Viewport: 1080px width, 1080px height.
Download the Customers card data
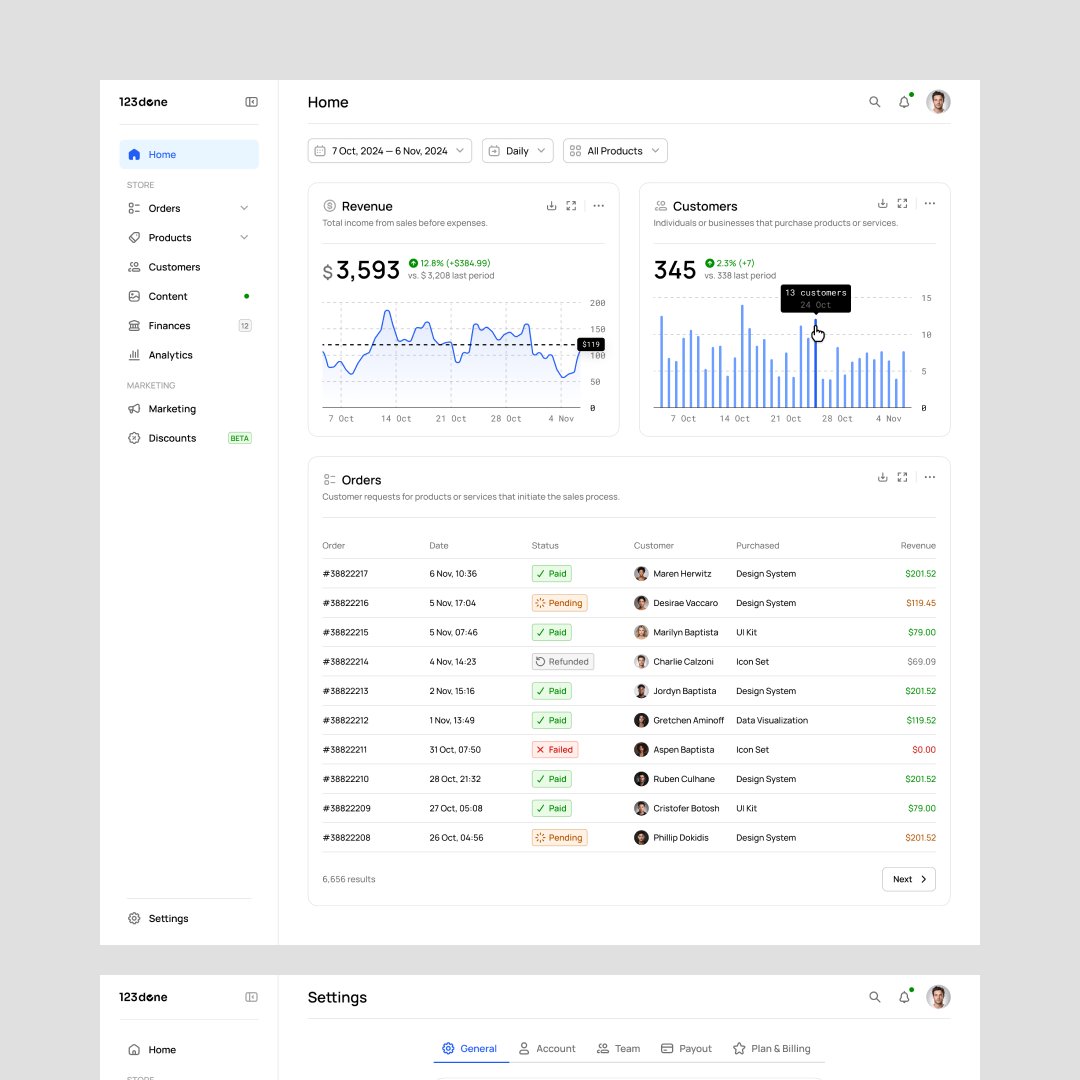coord(882,203)
